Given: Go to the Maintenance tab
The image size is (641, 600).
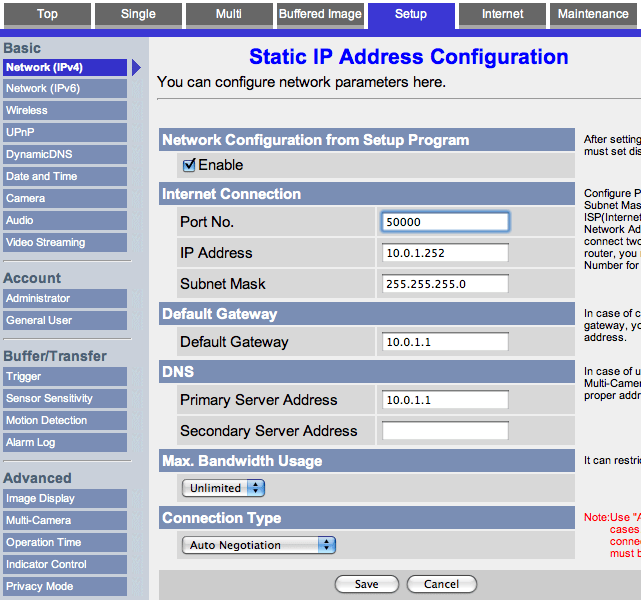Looking at the screenshot, I should click(593, 15).
